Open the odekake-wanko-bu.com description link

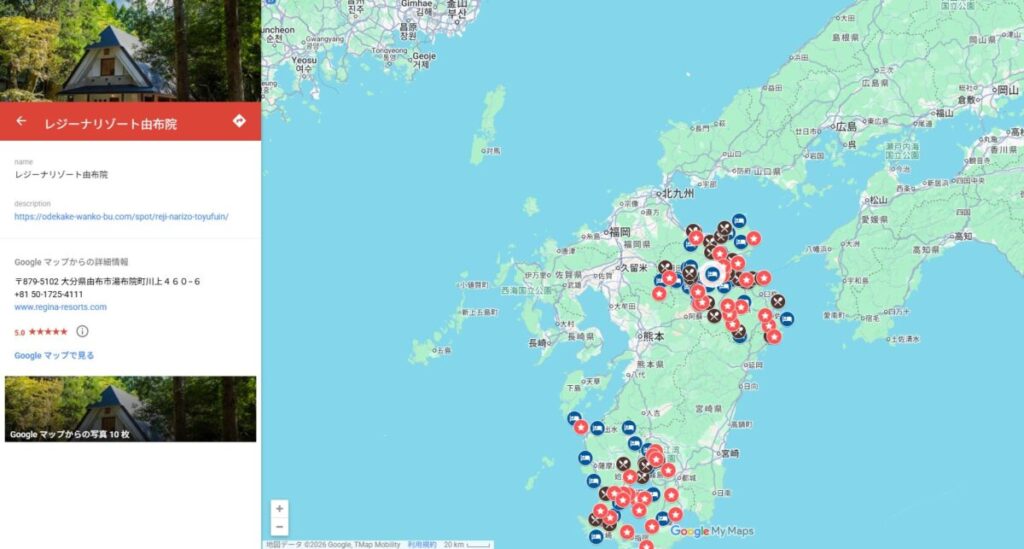pyautogui.click(x=121, y=216)
